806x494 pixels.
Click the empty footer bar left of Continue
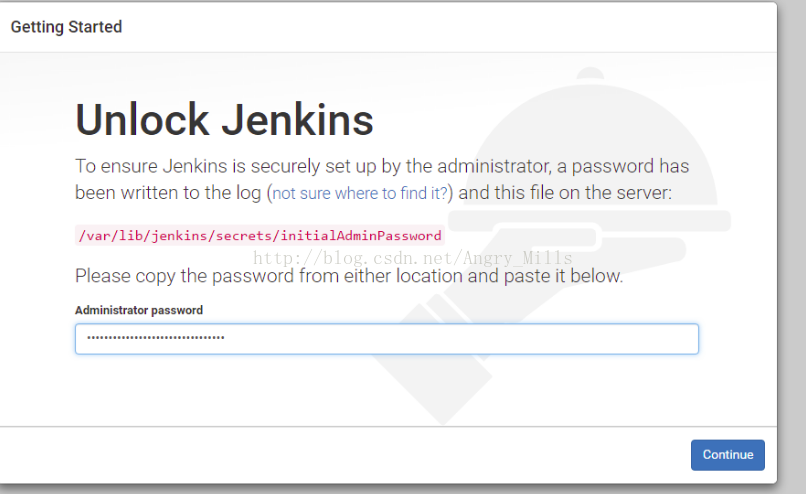pos(344,455)
